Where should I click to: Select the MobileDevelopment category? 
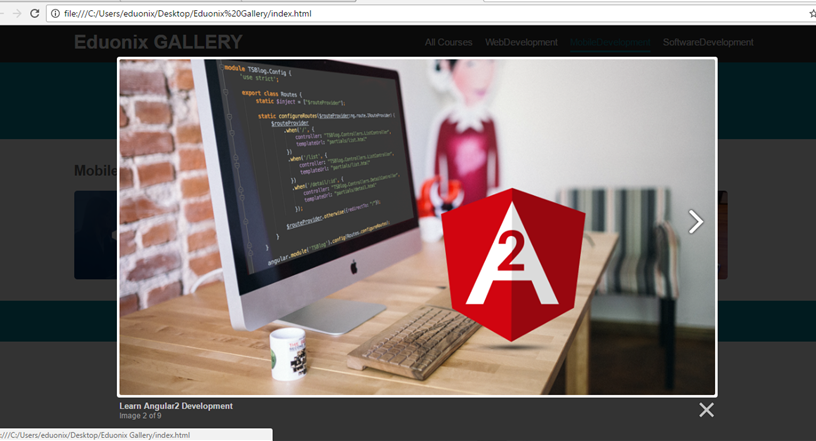(x=610, y=42)
